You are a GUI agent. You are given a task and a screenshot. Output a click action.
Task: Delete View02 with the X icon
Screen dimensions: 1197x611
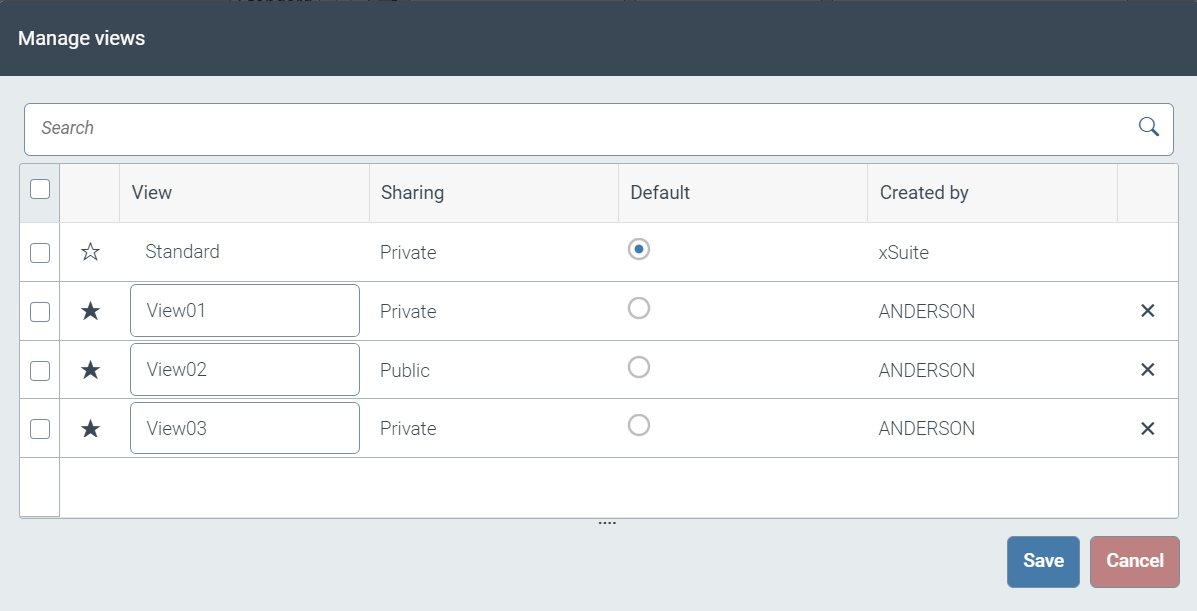click(x=1147, y=370)
